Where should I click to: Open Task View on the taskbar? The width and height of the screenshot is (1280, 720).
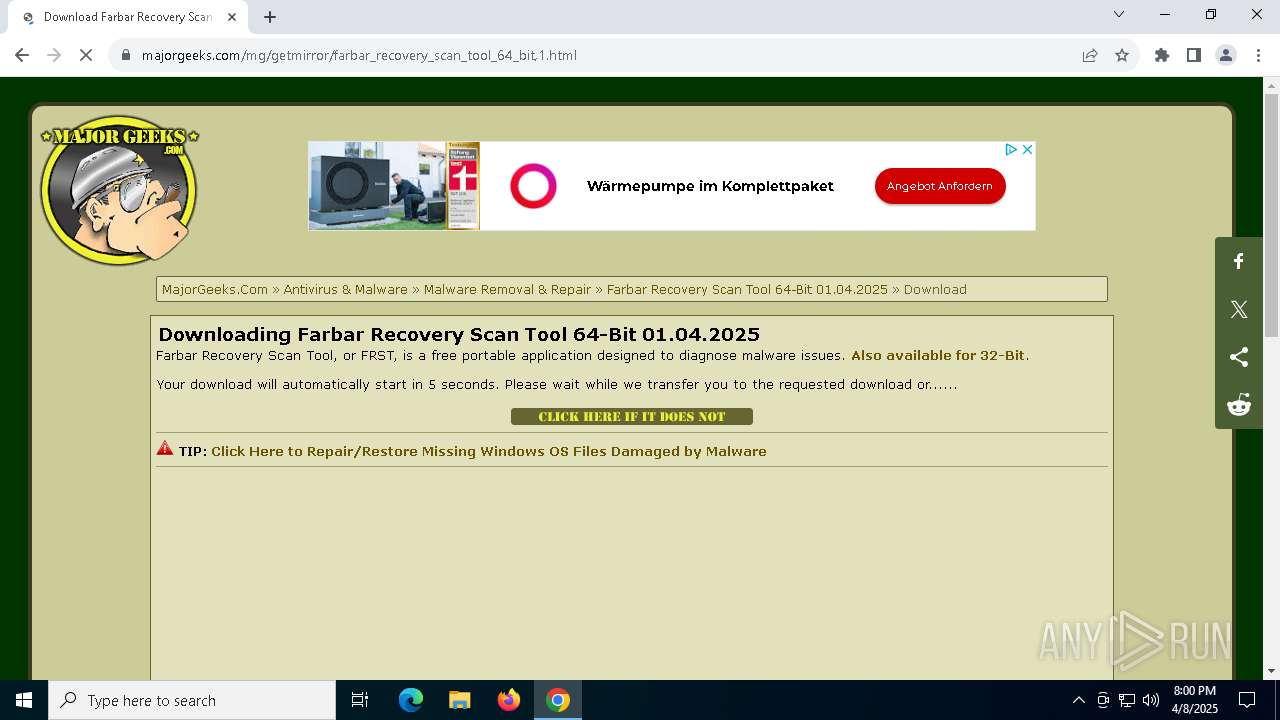coord(360,700)
